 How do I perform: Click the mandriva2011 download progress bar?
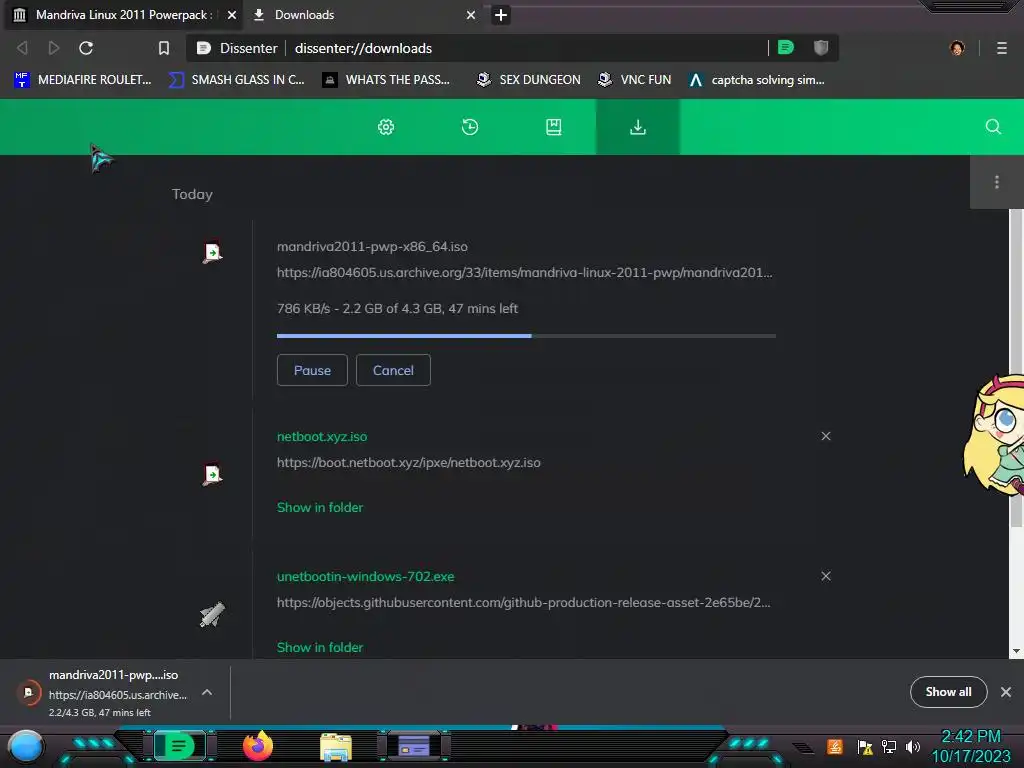click(x=526, y=336)
